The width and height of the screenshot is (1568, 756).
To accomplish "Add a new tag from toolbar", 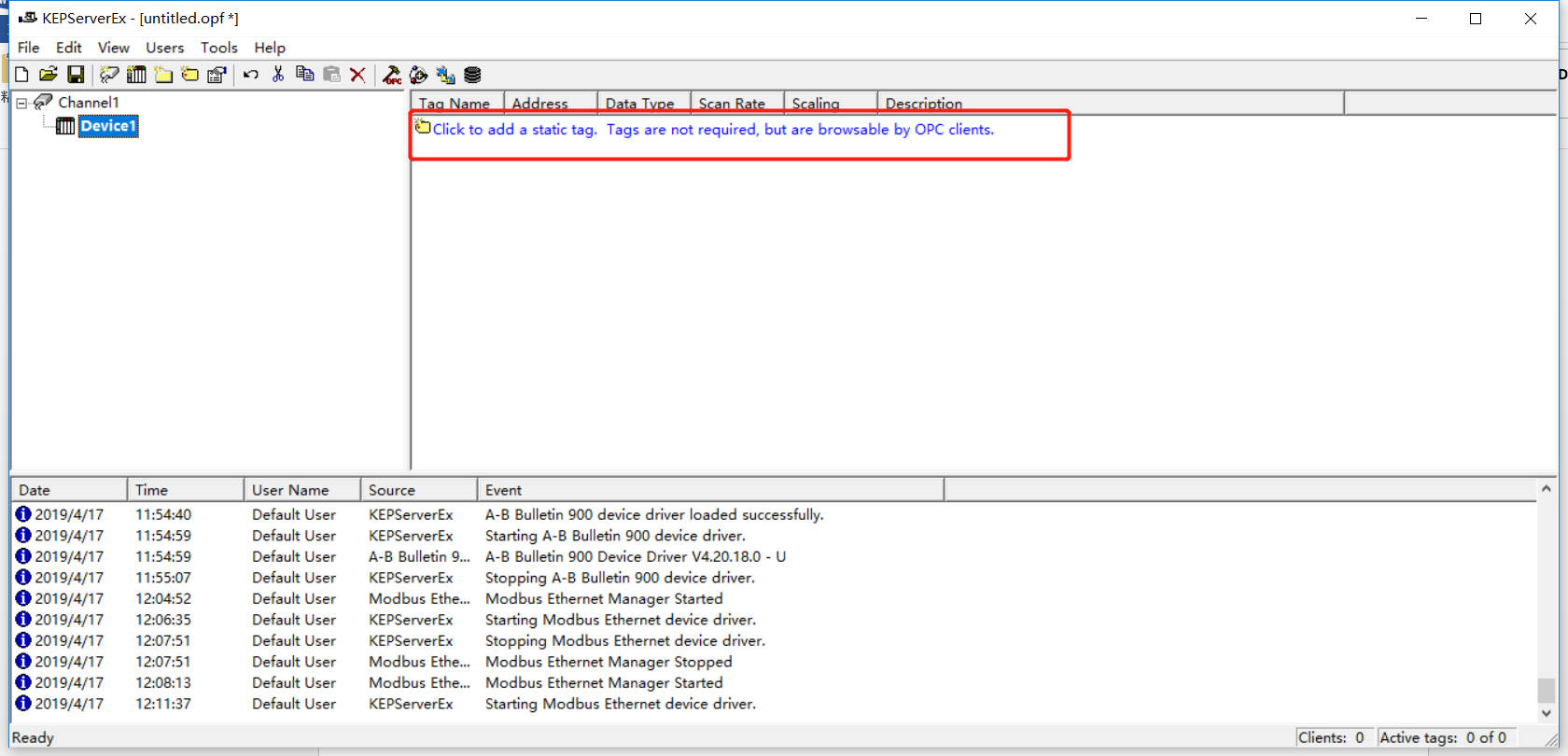I will pos(189,75).
